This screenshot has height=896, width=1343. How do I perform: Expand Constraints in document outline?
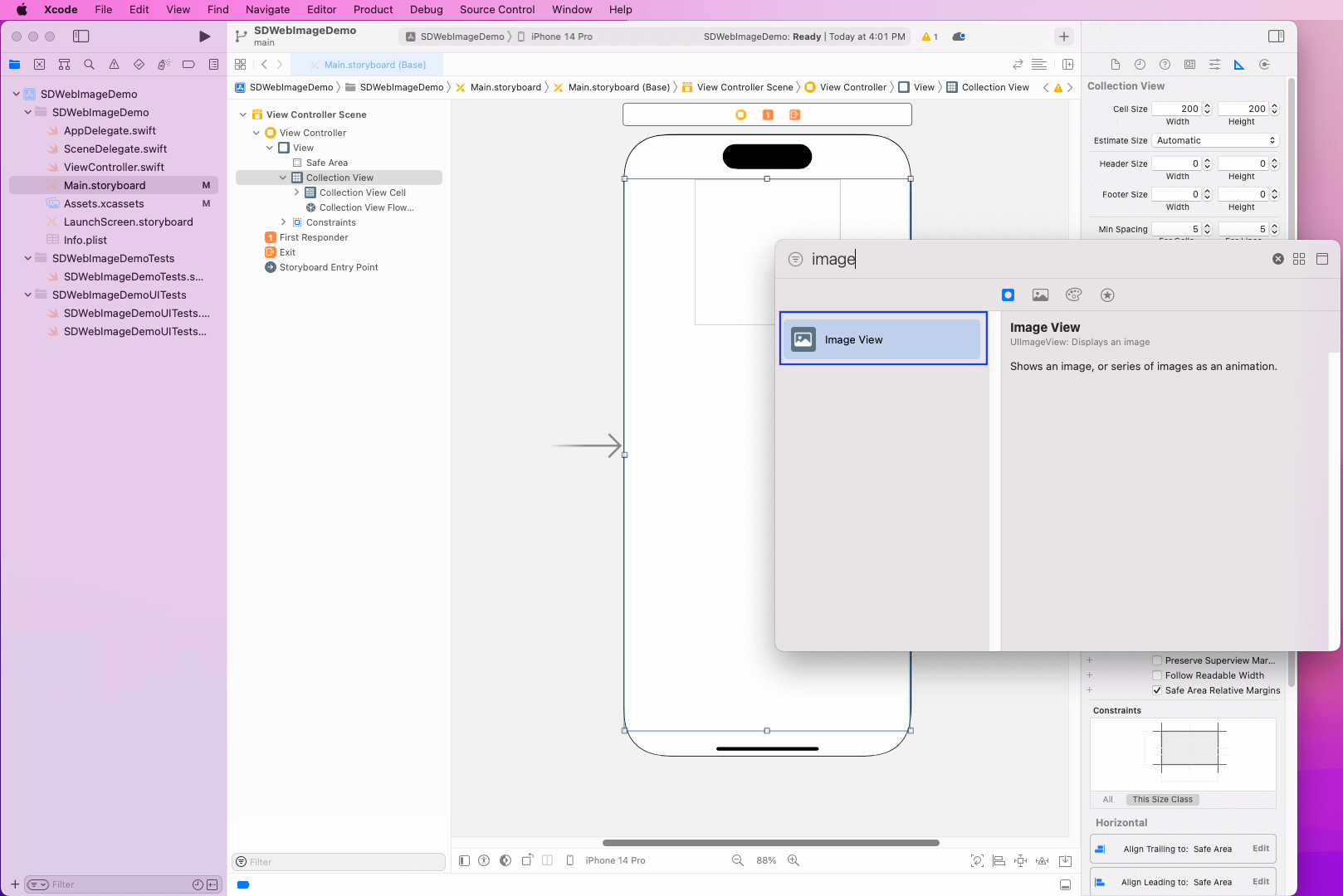tap(283, 222)
